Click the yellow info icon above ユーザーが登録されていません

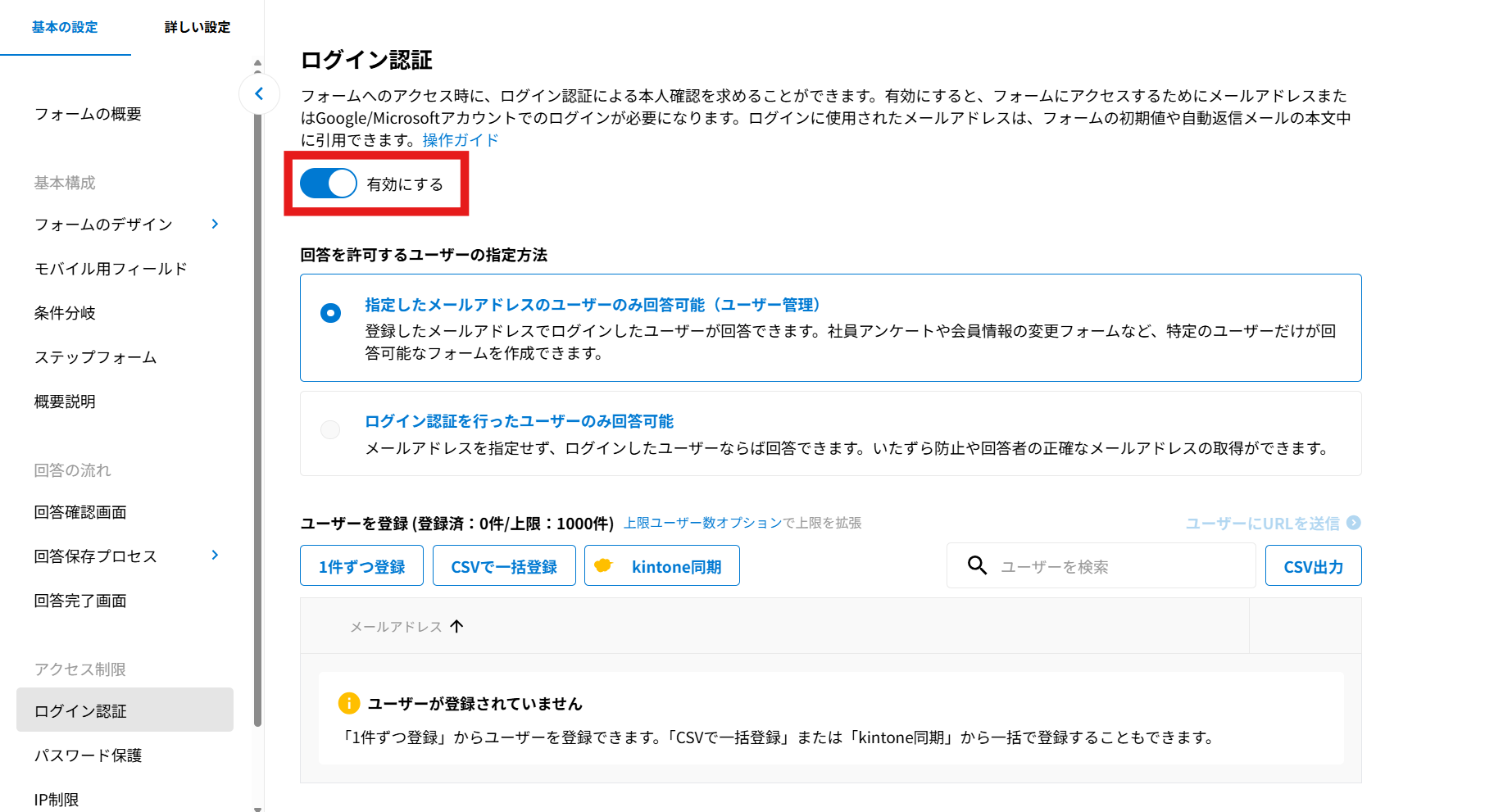coord(348,703)
